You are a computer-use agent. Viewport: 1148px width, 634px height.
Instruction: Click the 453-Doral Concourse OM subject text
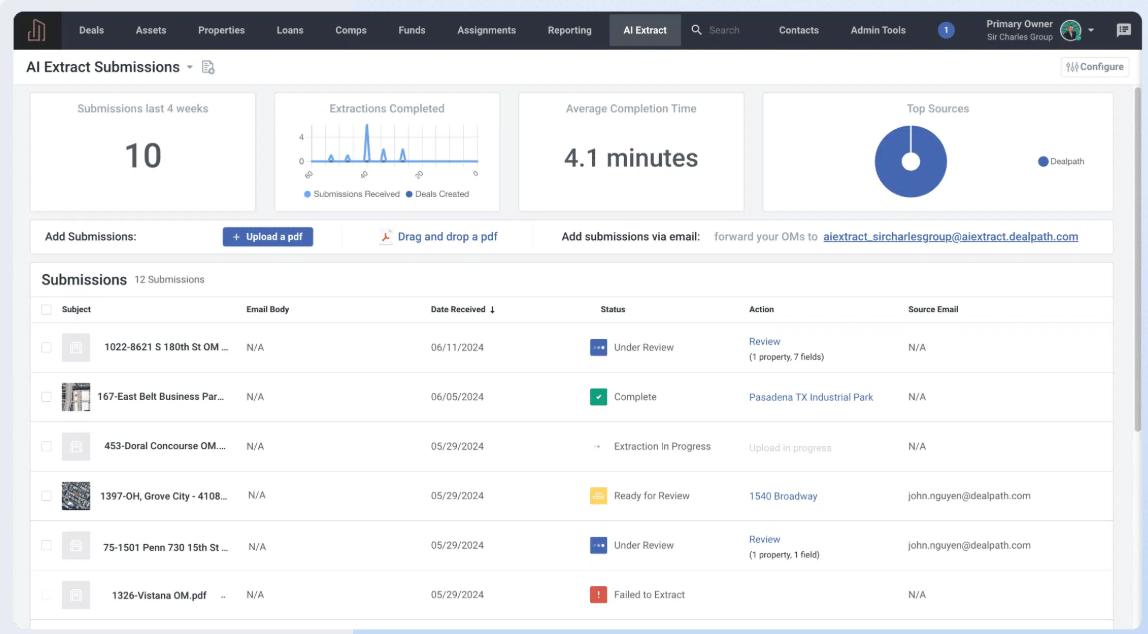[x=165, y=446]
